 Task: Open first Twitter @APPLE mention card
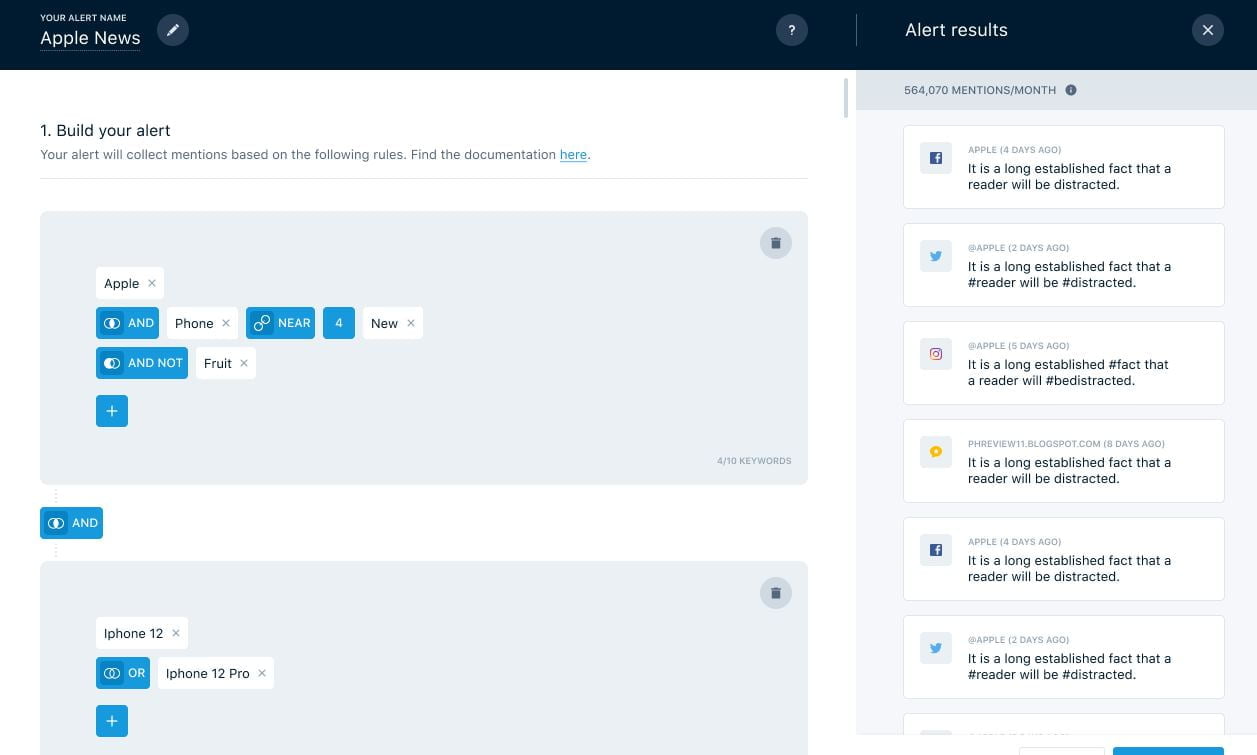tap(1064, 265)
